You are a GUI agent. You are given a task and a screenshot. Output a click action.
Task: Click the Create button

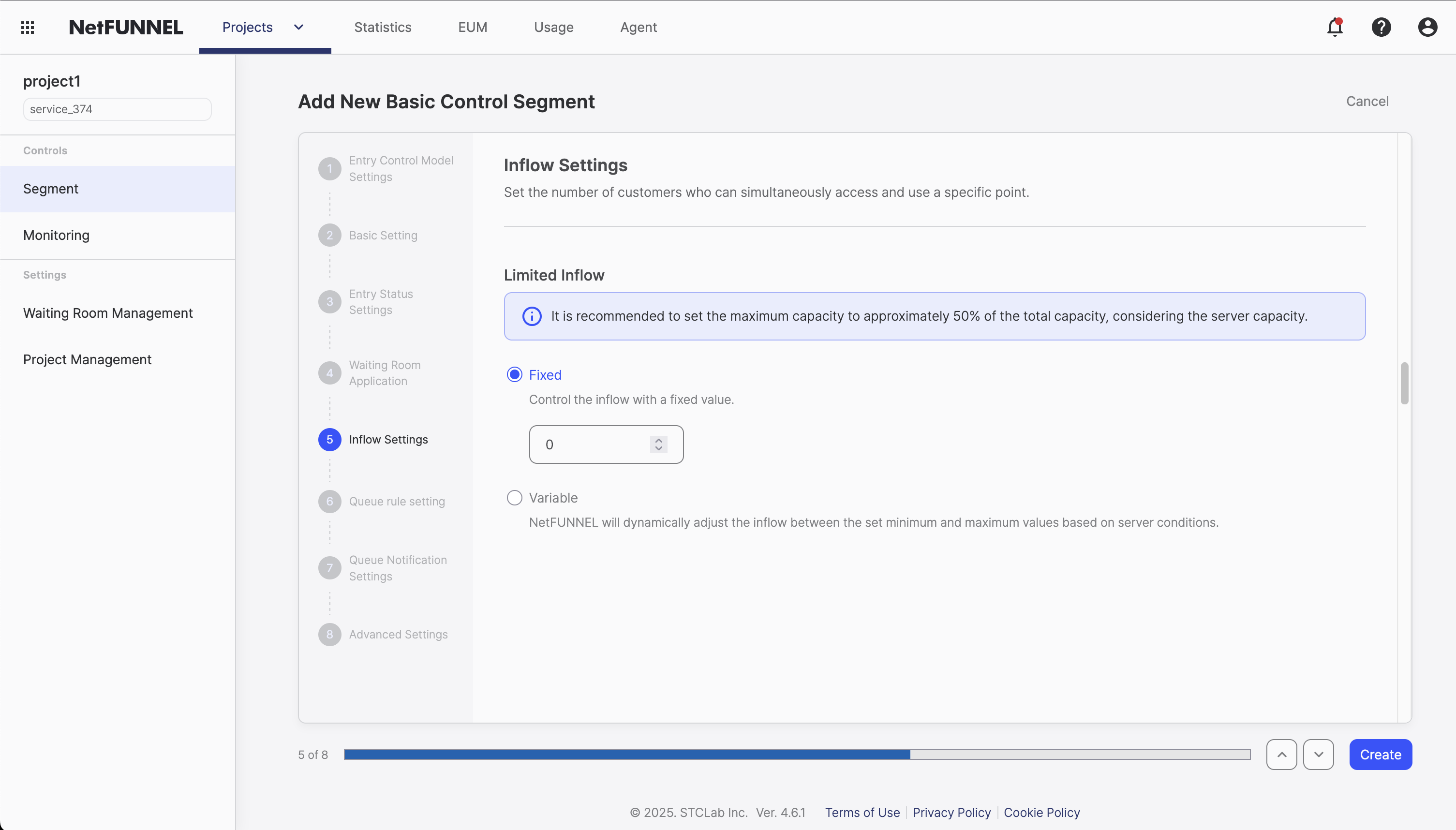pyautogui.click(x=1380, y=754)
